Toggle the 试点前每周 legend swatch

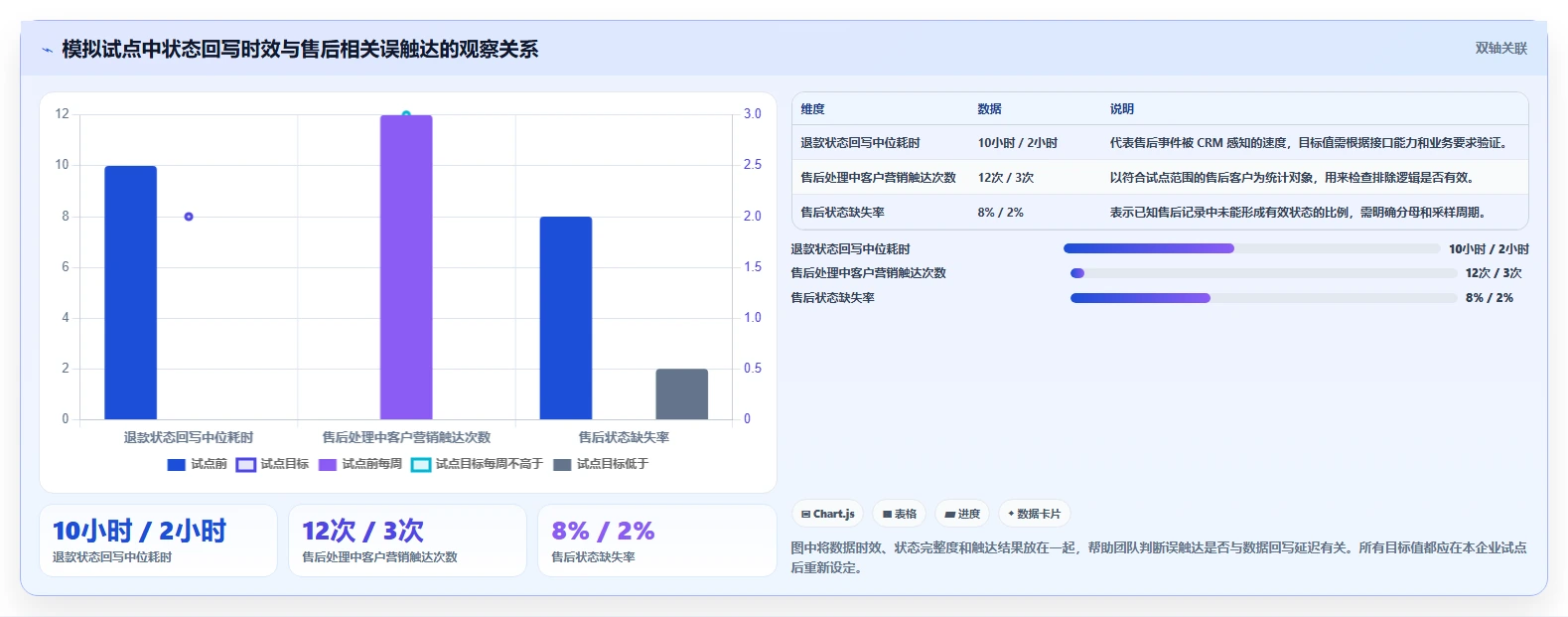(328, 464)
